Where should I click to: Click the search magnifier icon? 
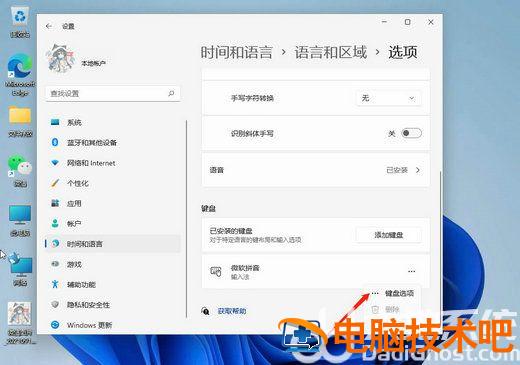click(171, 93)
